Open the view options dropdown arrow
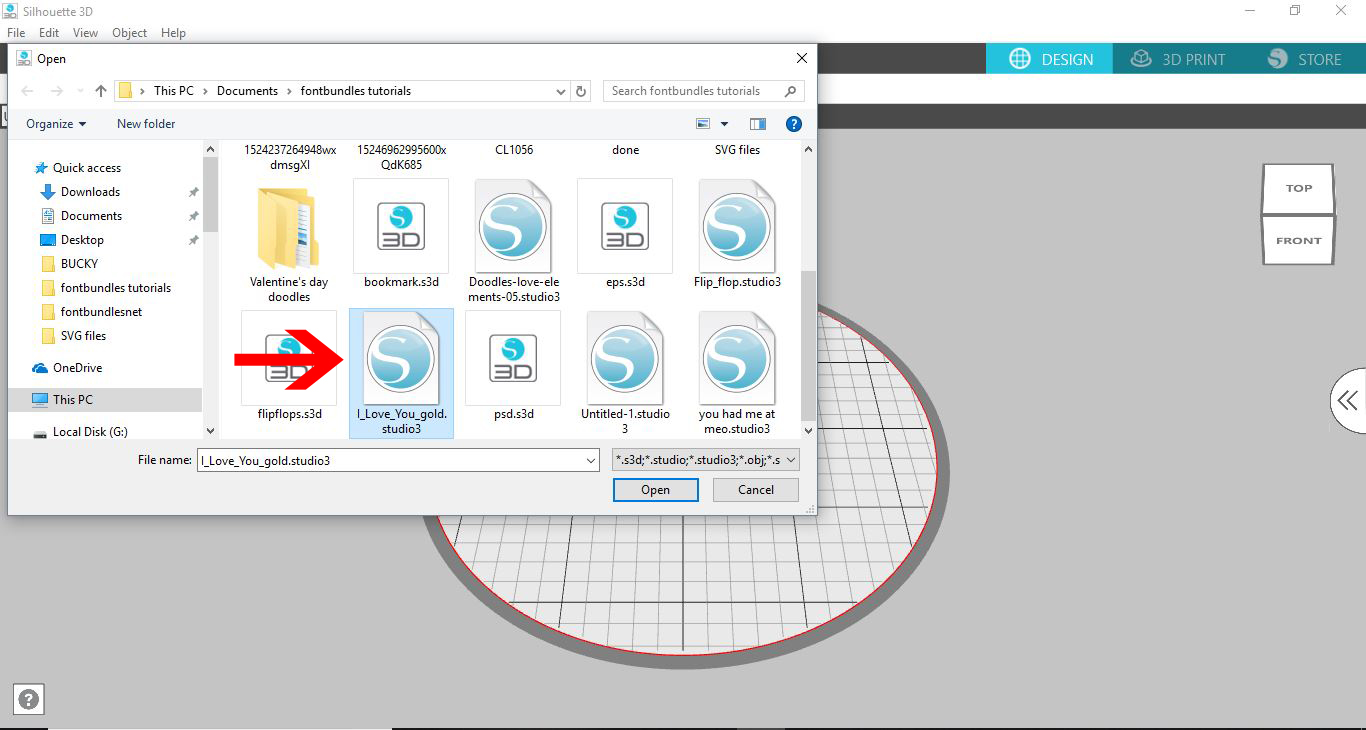The image size is (1366, 730). [724, 124]
